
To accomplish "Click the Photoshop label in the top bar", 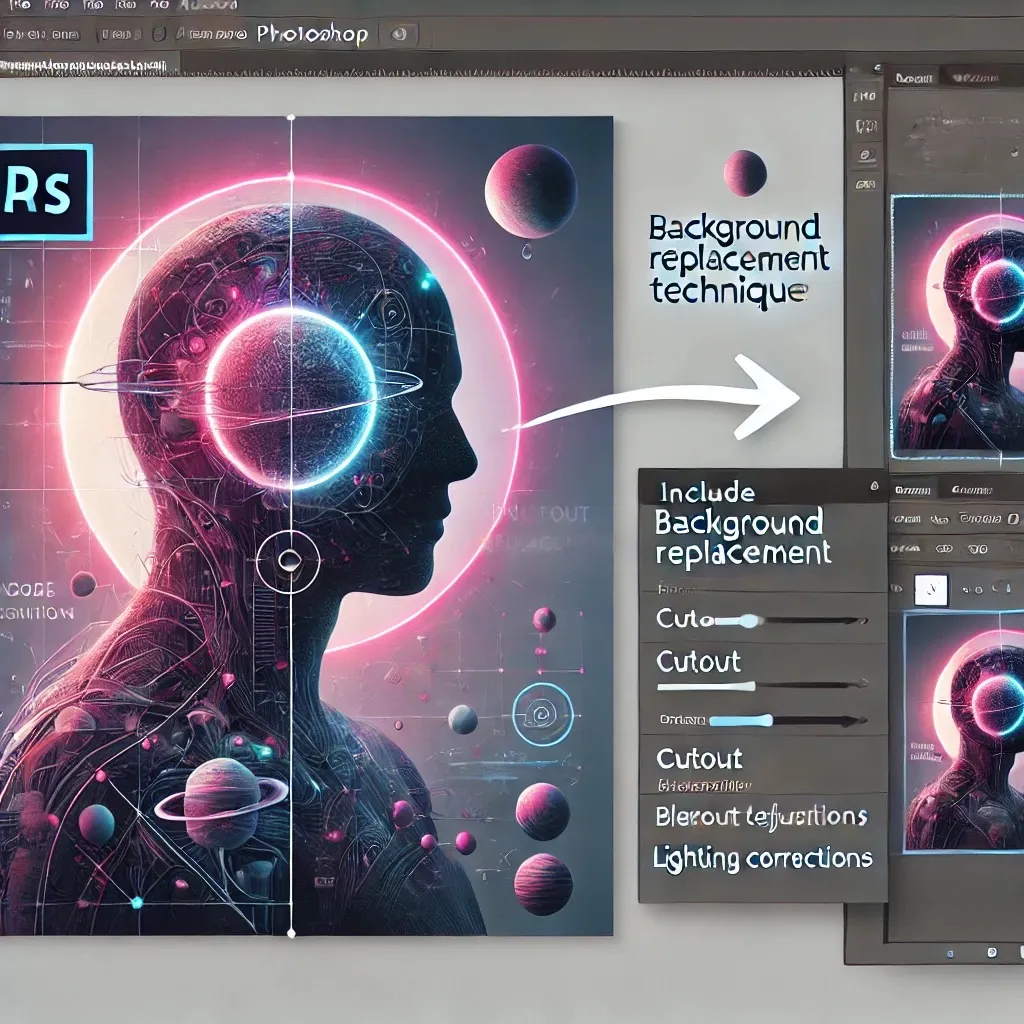I will click(x=312, y=34).
